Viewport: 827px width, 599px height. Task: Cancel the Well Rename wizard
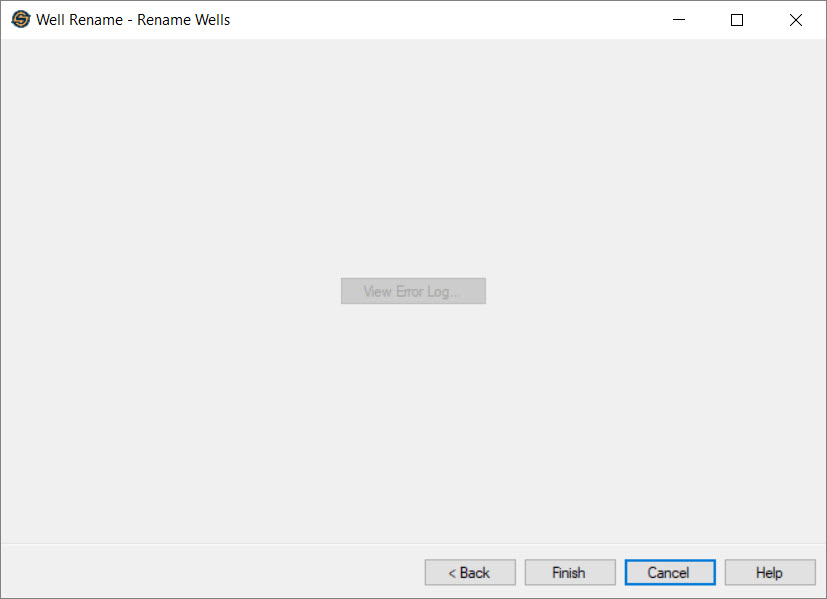669,573
